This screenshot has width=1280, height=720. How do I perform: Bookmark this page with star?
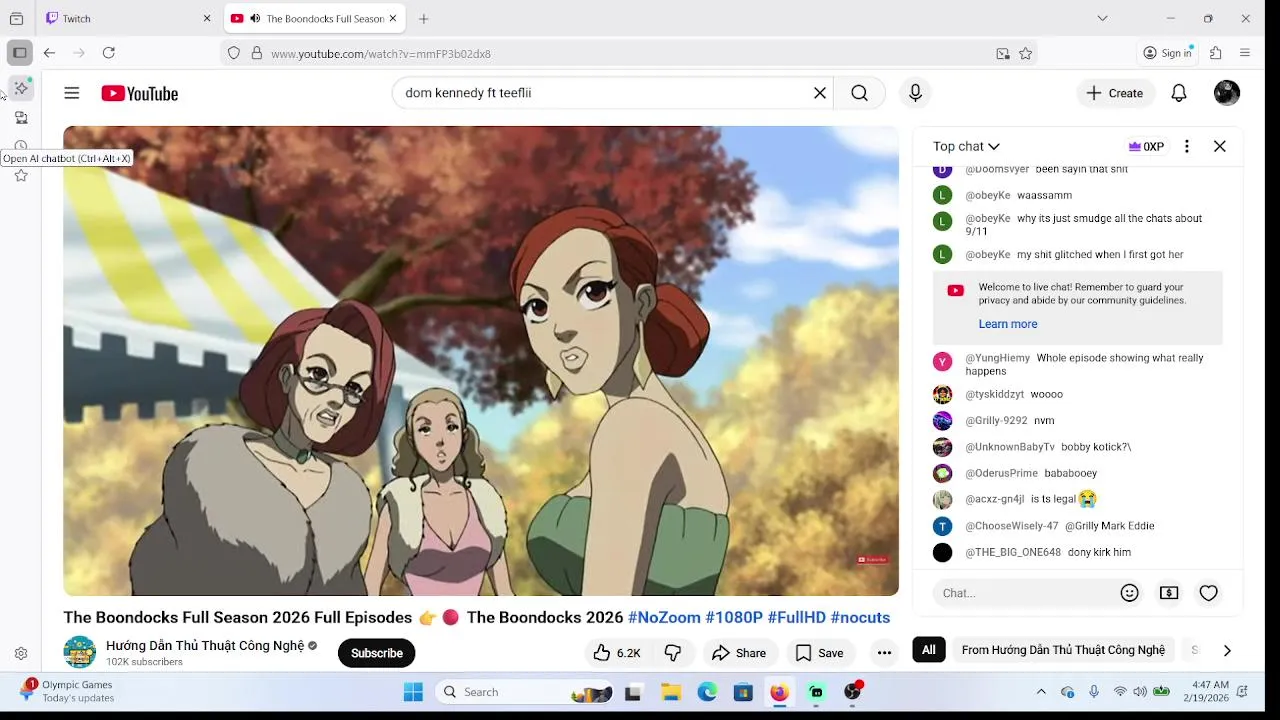(x=1026, y=53)
